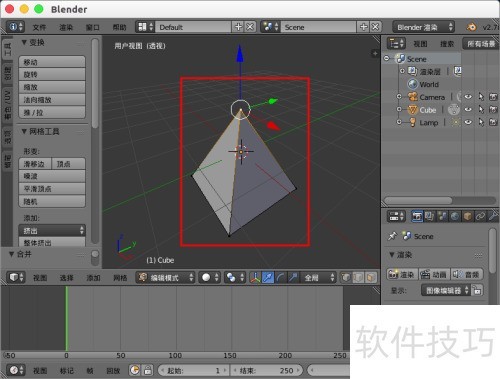Toggle Lamp selectability arrow icon
Image resolution: width=500 pixels, height=379 pixels.
(481, 122)
